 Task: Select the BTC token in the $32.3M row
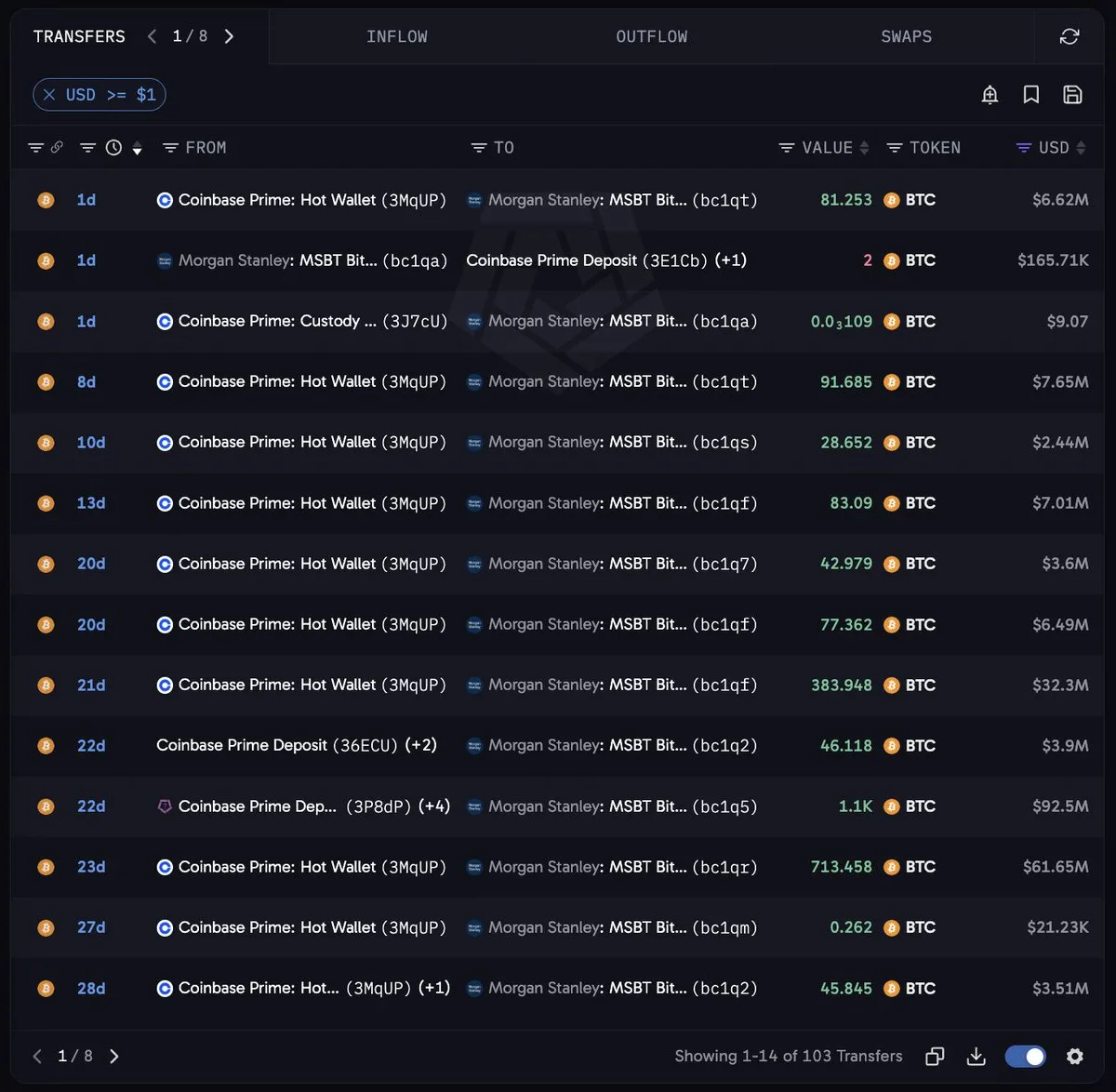point(910,685)
